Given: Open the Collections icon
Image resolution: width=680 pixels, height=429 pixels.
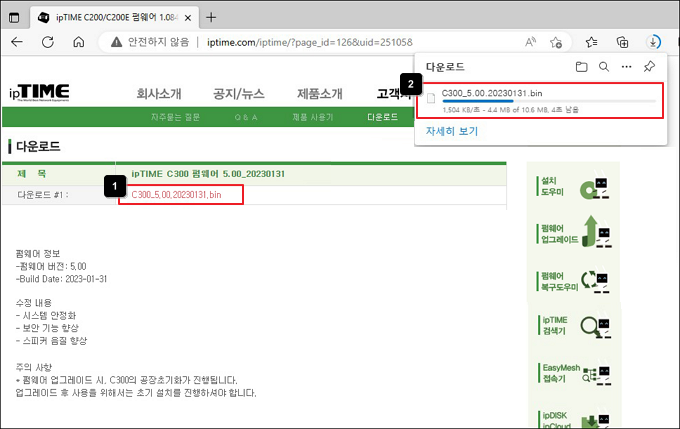Looking at the screenshot, I should (x=622, y=42).
